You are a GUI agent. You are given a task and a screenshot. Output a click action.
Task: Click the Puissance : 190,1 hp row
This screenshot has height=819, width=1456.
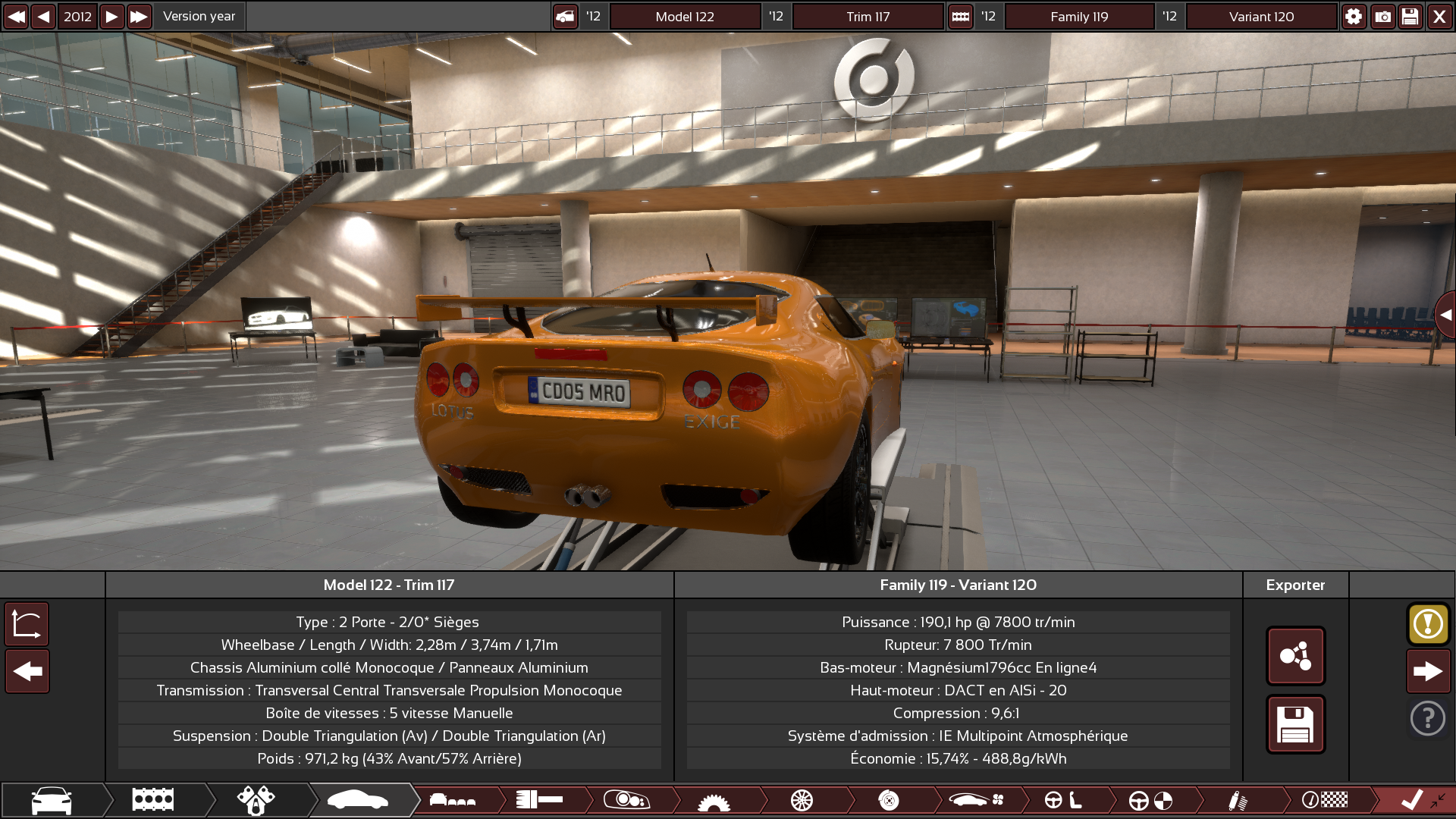pyautogui.click(x=958, y=622)
